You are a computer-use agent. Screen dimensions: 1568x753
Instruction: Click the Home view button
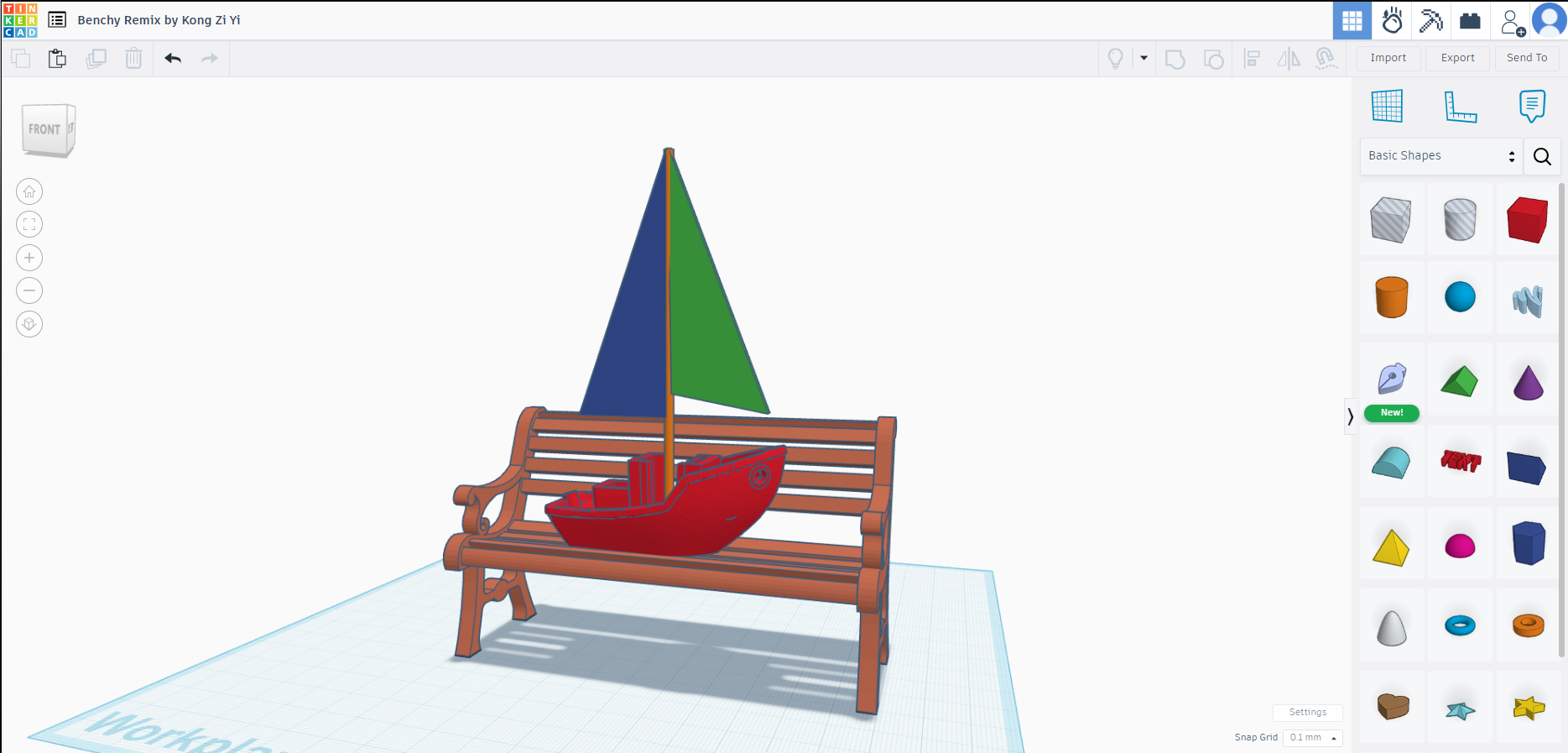pyautogui.click(x=29, y=191)
